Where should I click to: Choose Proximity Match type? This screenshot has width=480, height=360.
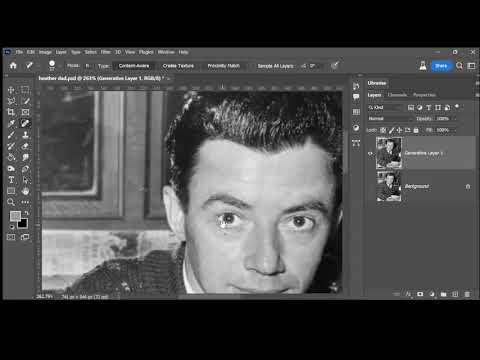coord(223,66)
